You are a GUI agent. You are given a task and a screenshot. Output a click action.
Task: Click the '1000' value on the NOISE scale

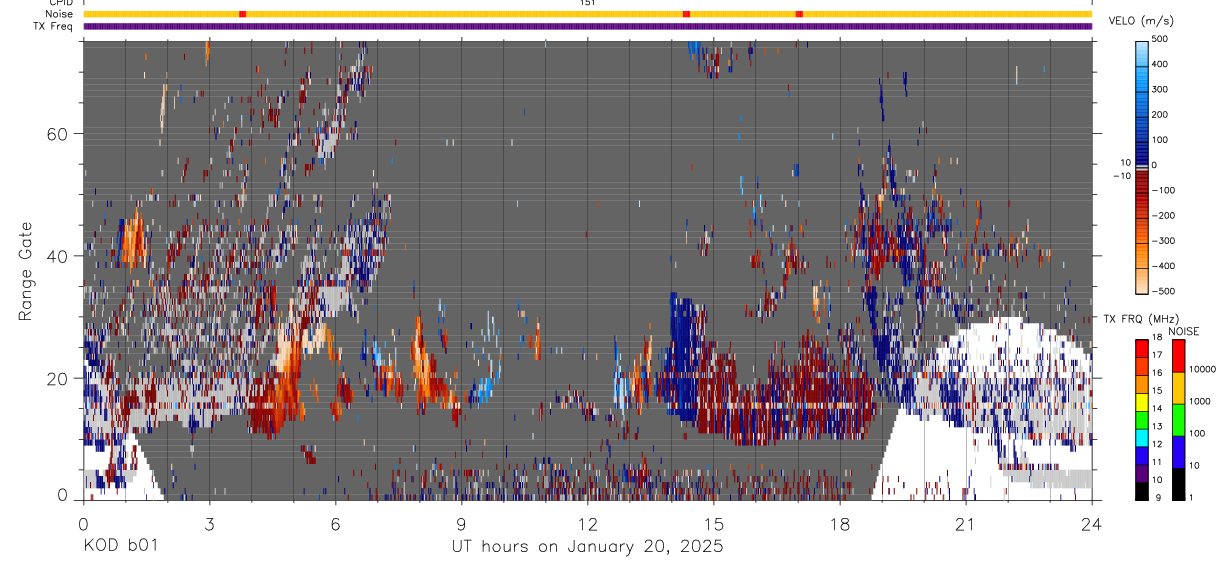click(1200, 401)
